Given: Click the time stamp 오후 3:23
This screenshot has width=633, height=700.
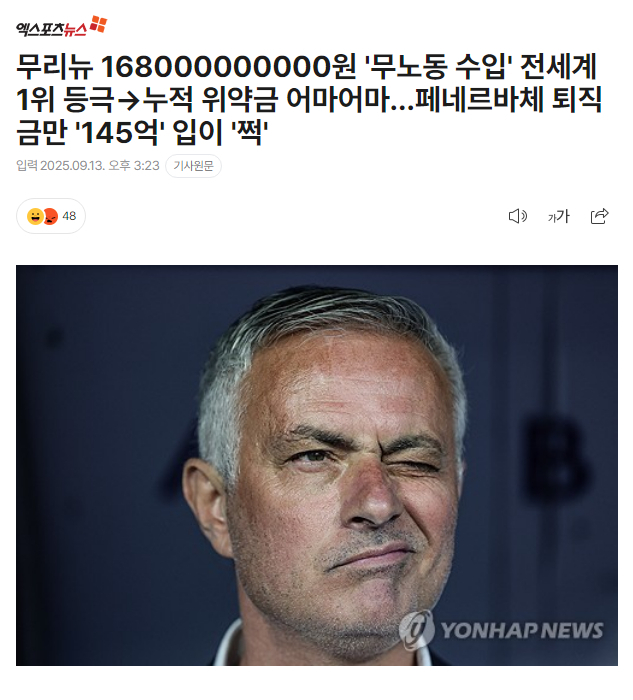Looking at the screenshot, I should point(134,166).
